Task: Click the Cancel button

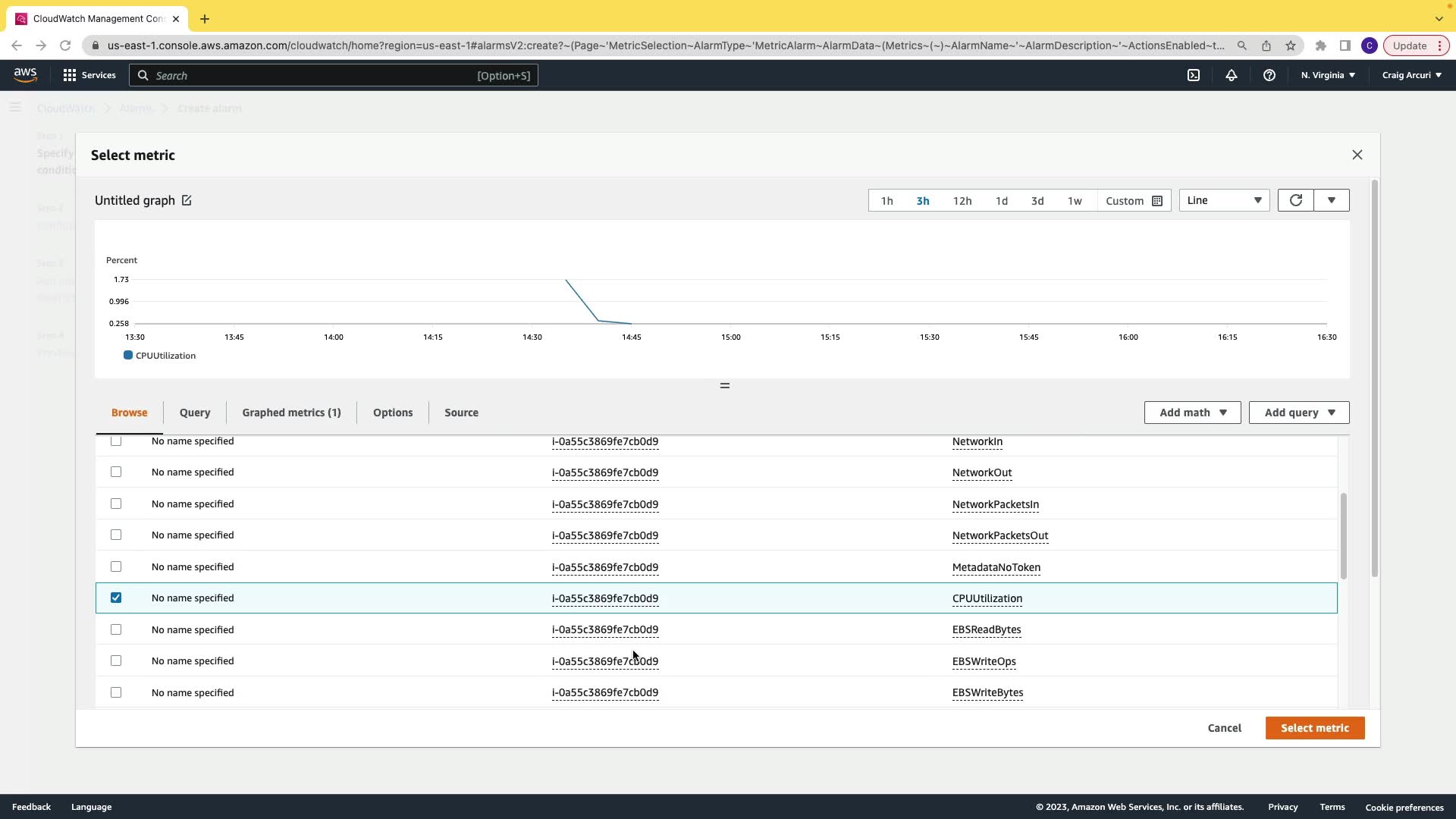Action: coord(1224,728)
